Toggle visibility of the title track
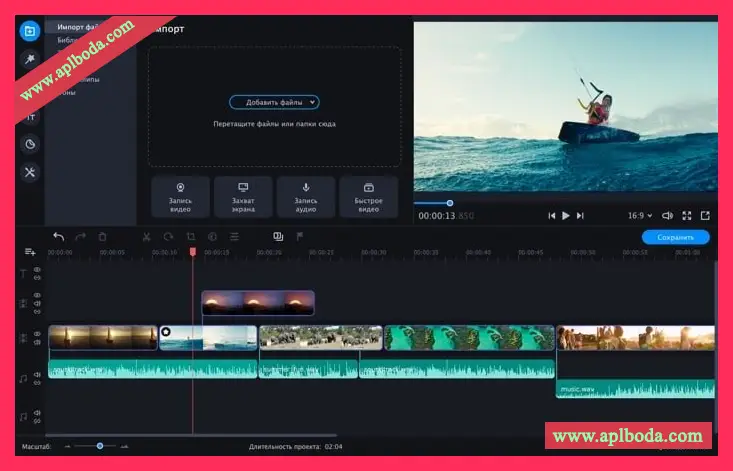 click(x=37, y=270)
